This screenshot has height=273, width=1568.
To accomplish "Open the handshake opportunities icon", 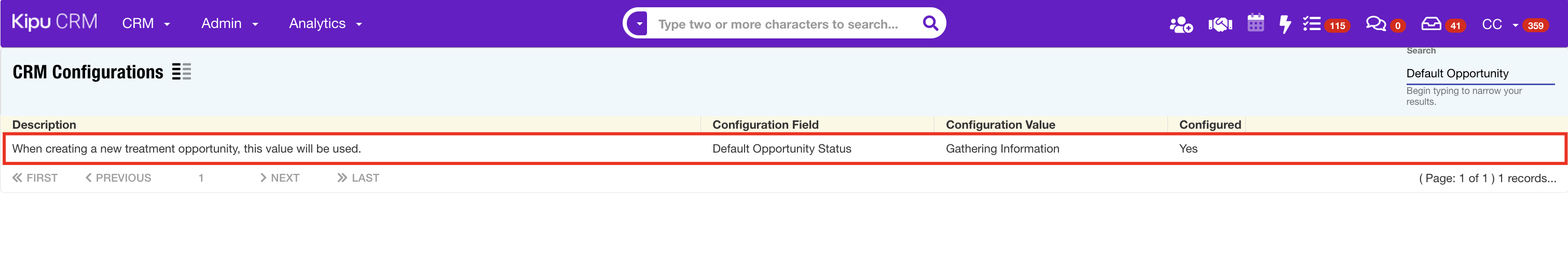I will click(x=1220, y=24).
